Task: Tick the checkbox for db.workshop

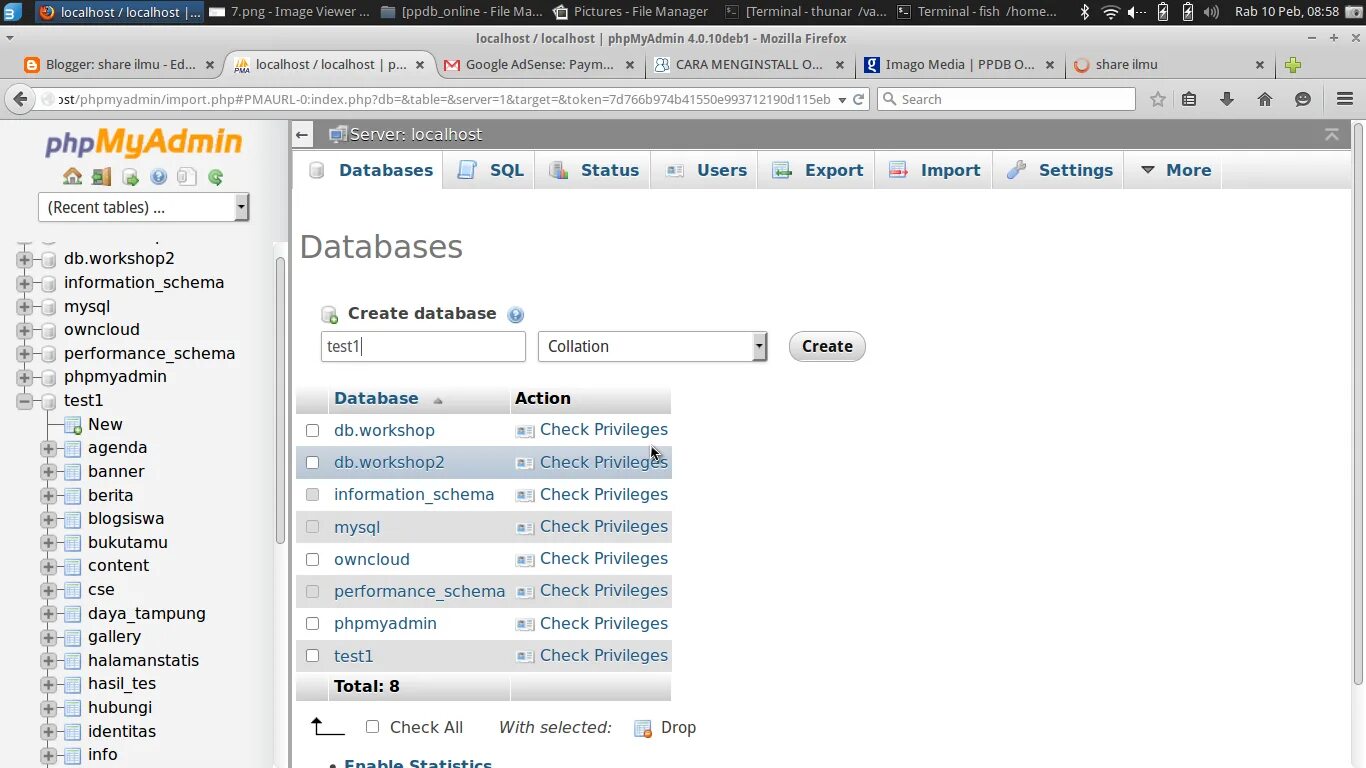Action: 312,431
